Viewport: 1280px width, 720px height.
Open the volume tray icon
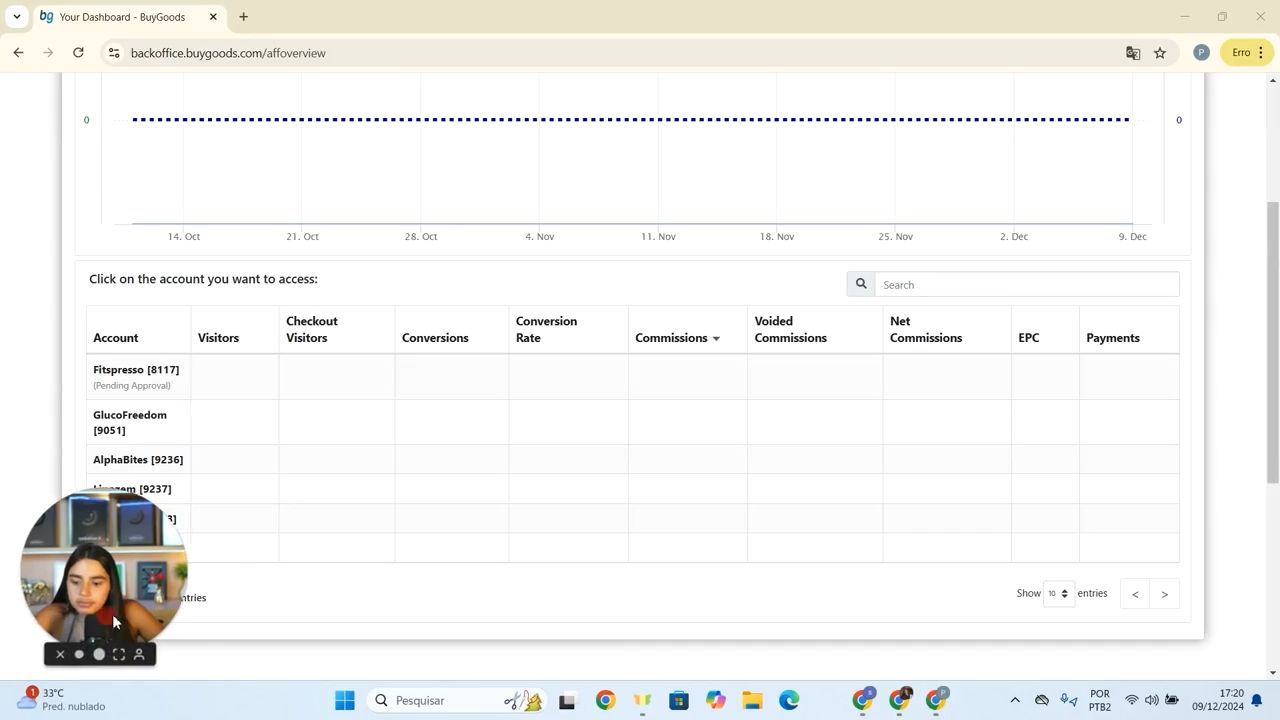tap(1151, 700)
